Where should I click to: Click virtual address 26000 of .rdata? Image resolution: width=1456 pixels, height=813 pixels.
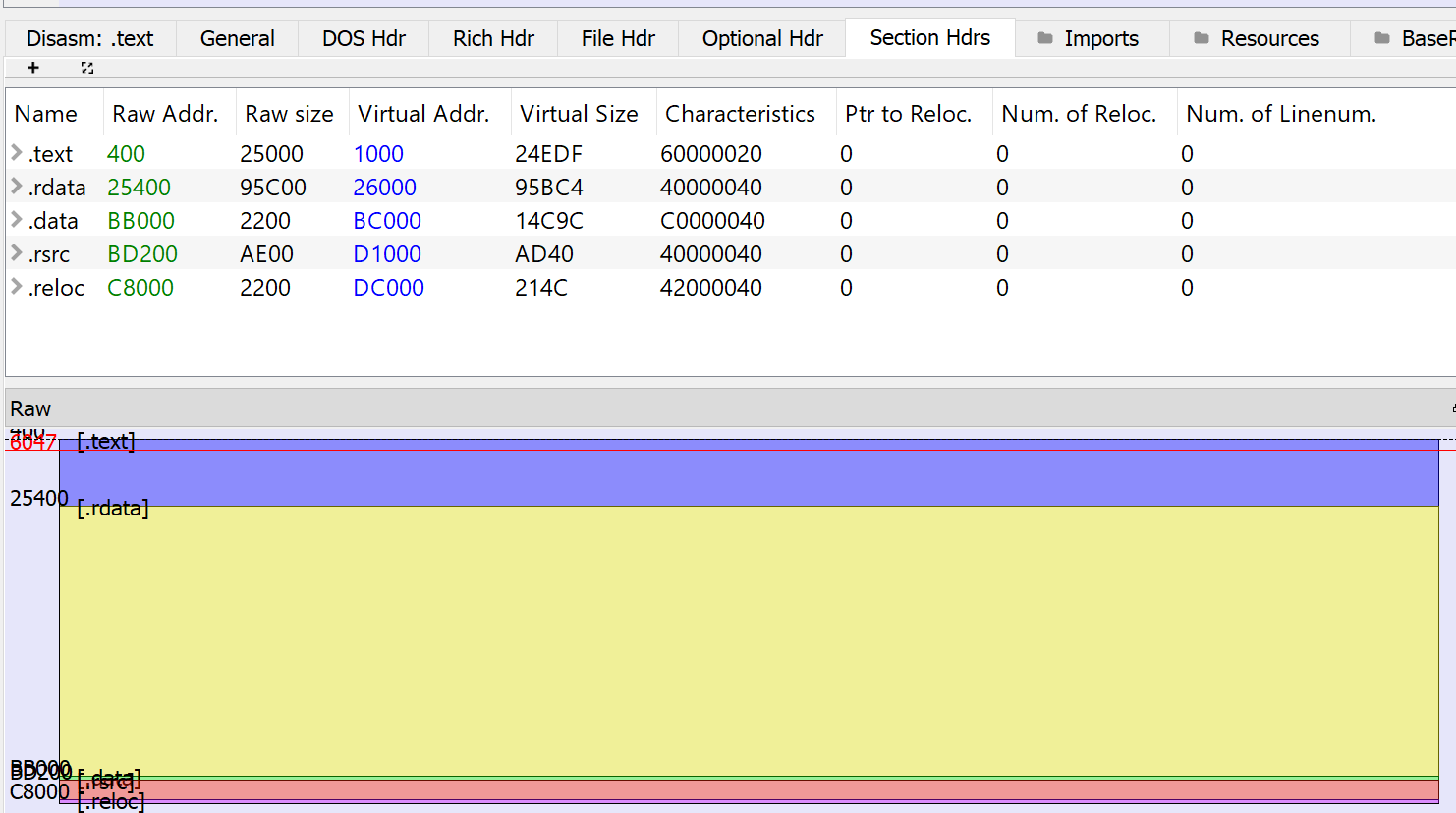[384, 188]
